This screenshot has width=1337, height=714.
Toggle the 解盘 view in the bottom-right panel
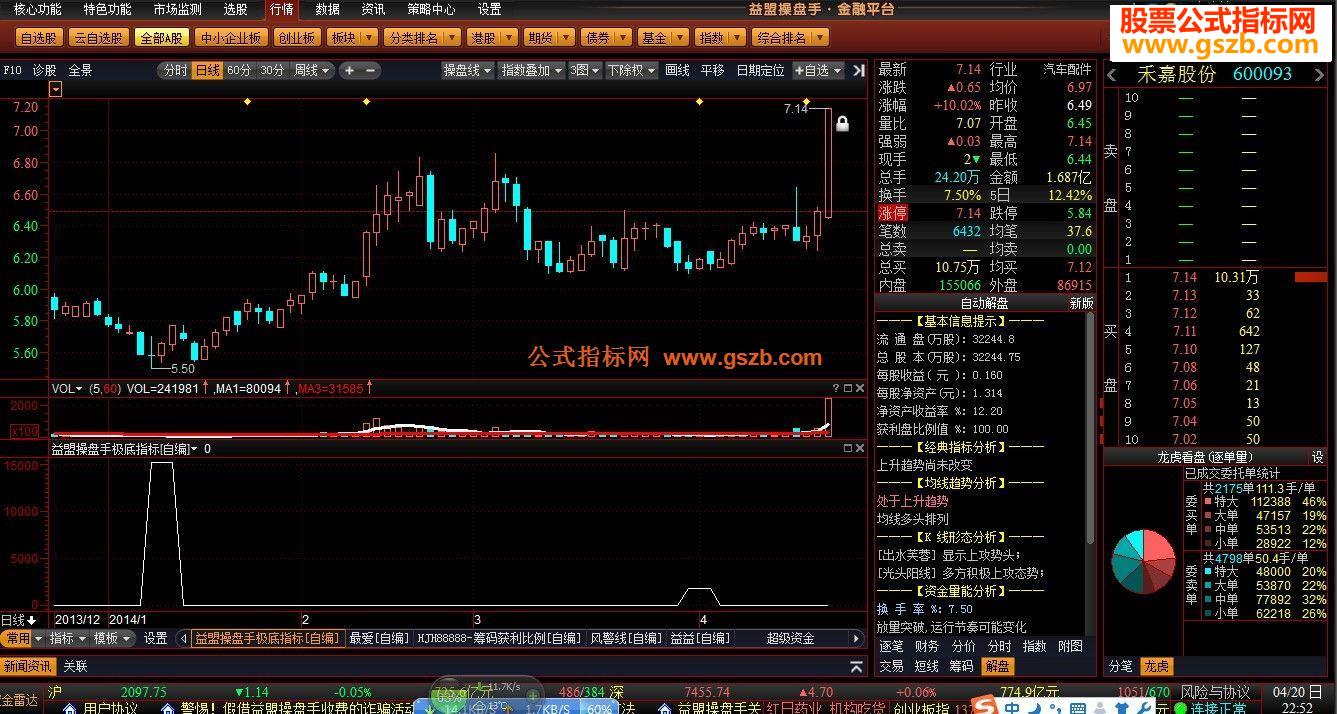(x=999, y=665)
